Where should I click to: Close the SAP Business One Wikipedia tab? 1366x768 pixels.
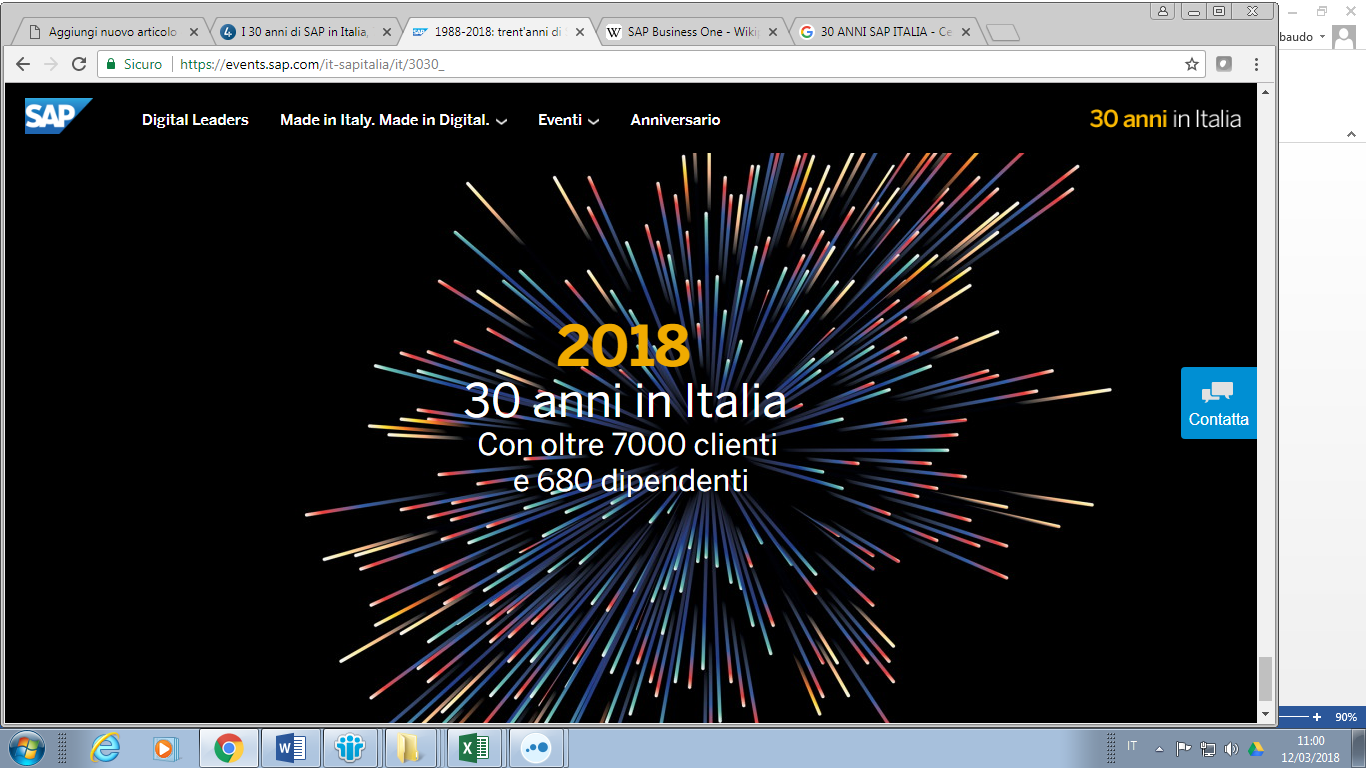pos(773,32)
